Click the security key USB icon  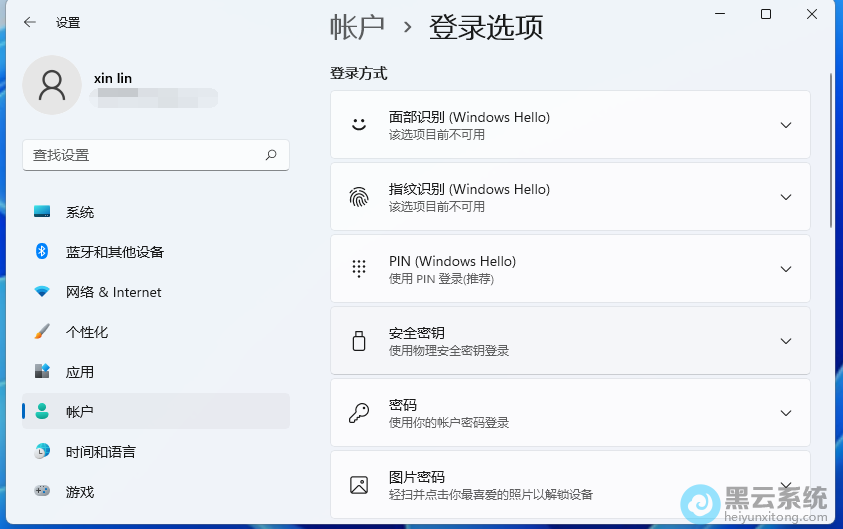[358, 341]
